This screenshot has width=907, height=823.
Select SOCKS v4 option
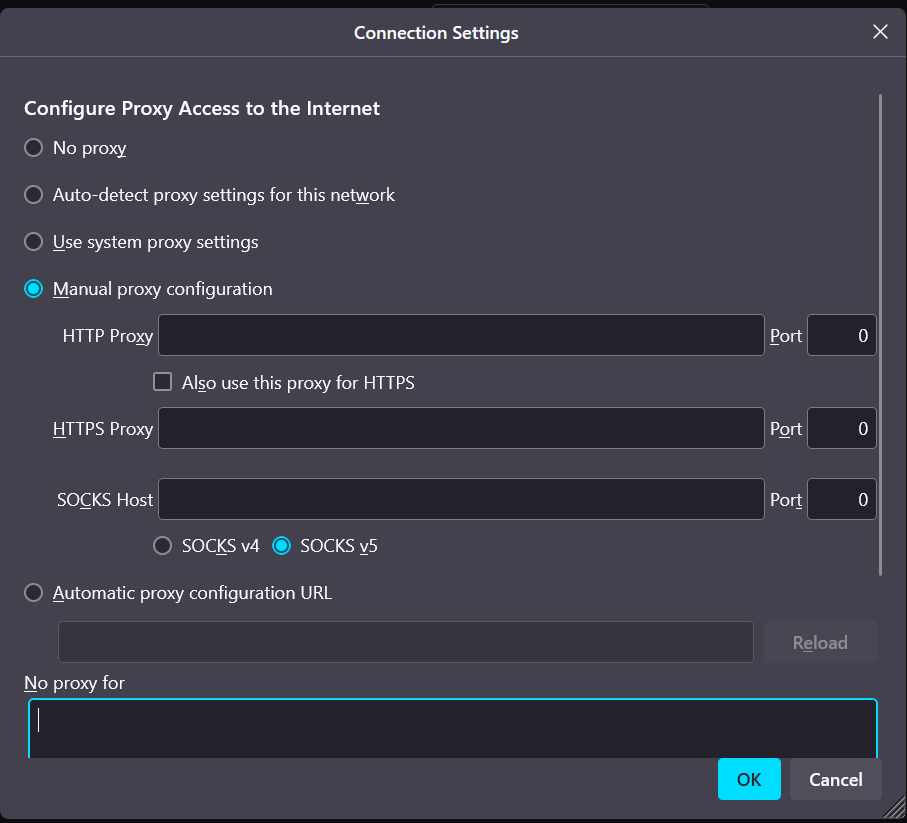tap(163, 545)
